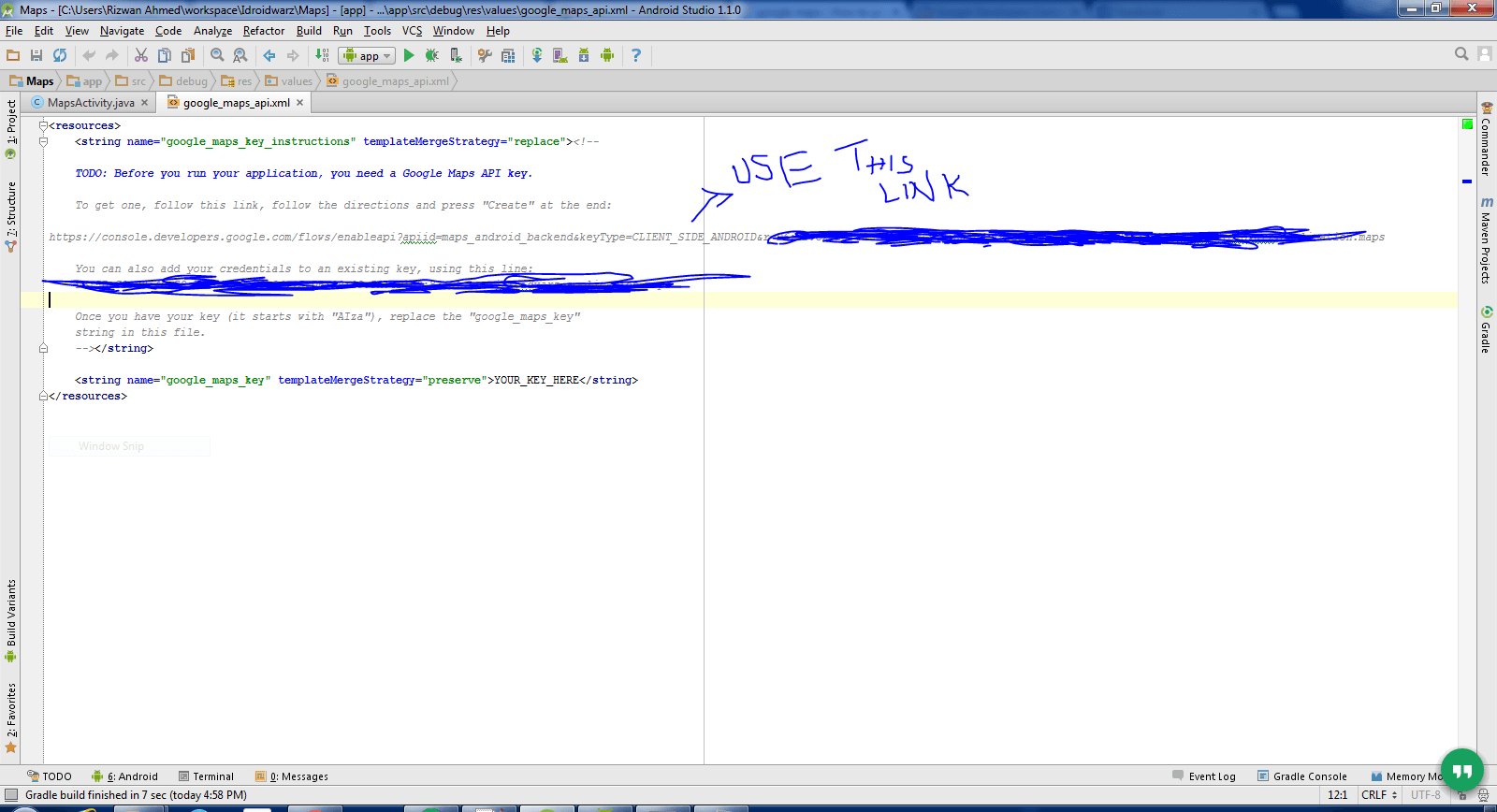Open Project Structure toolbar icon
The width and height of the screenshot is (1497, 812).
508,55
